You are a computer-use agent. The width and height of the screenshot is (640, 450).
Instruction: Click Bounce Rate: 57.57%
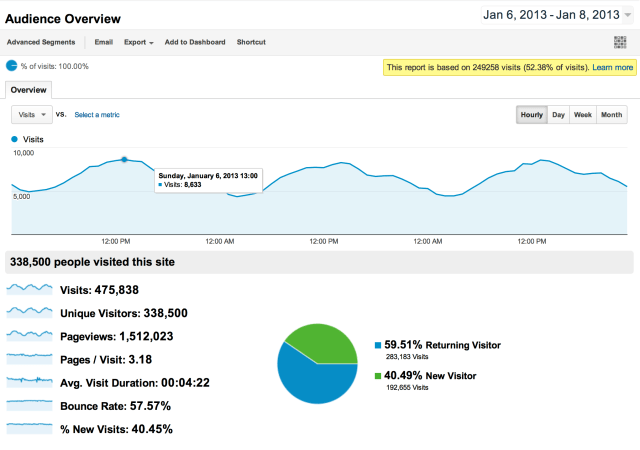116,406
